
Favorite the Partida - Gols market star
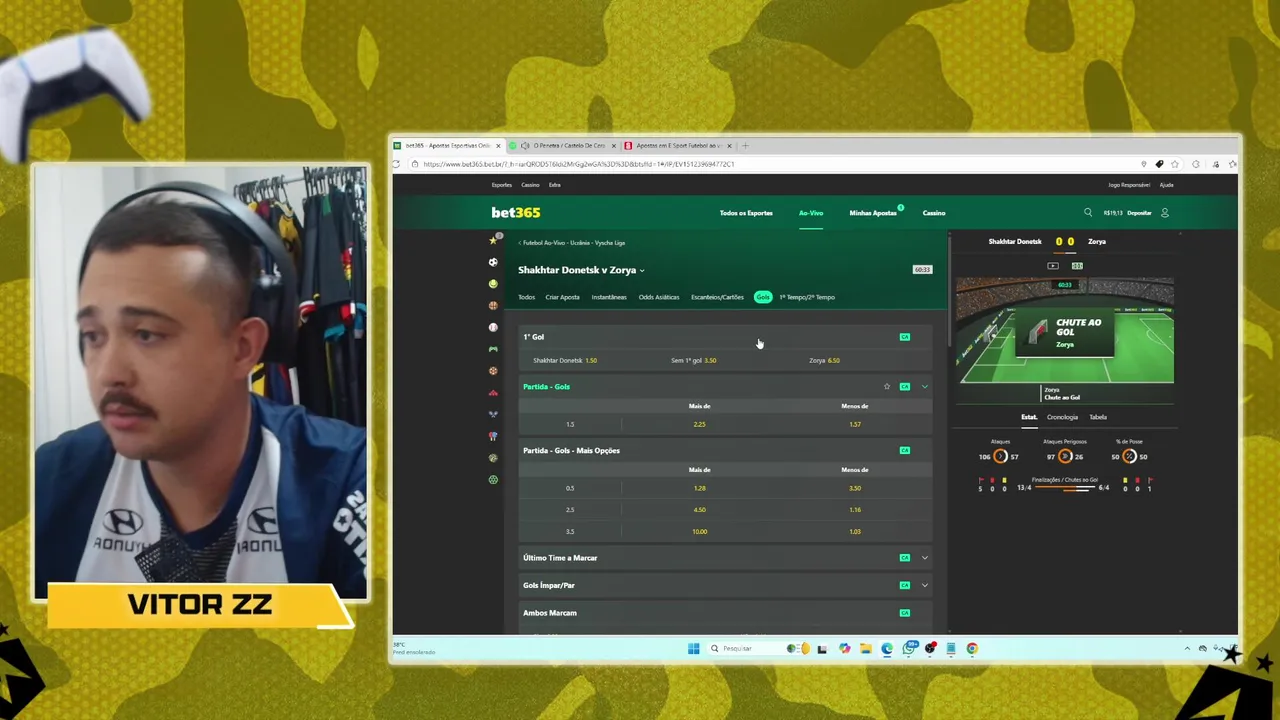click(887, 386)
